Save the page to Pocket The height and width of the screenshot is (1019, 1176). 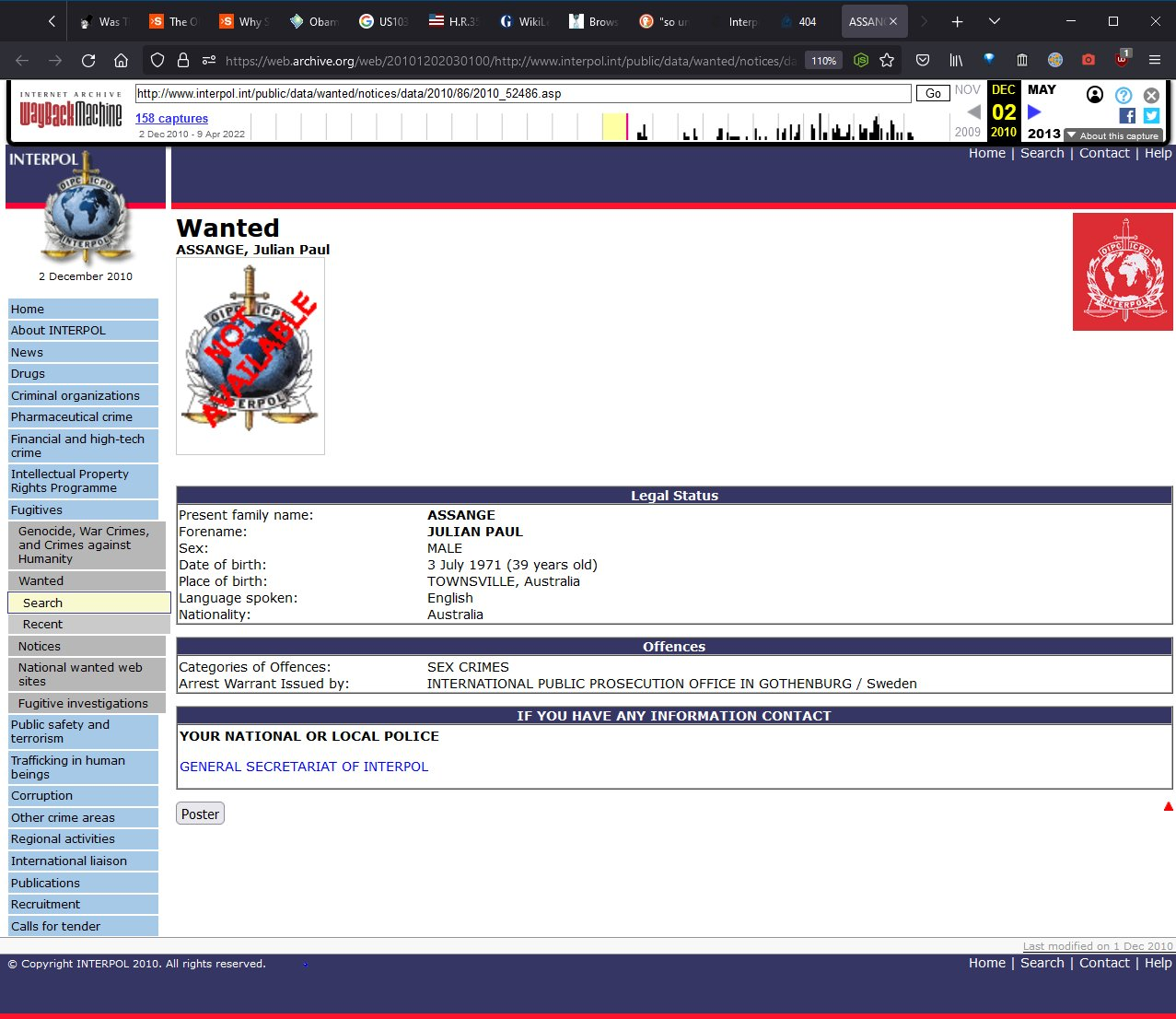923,60
